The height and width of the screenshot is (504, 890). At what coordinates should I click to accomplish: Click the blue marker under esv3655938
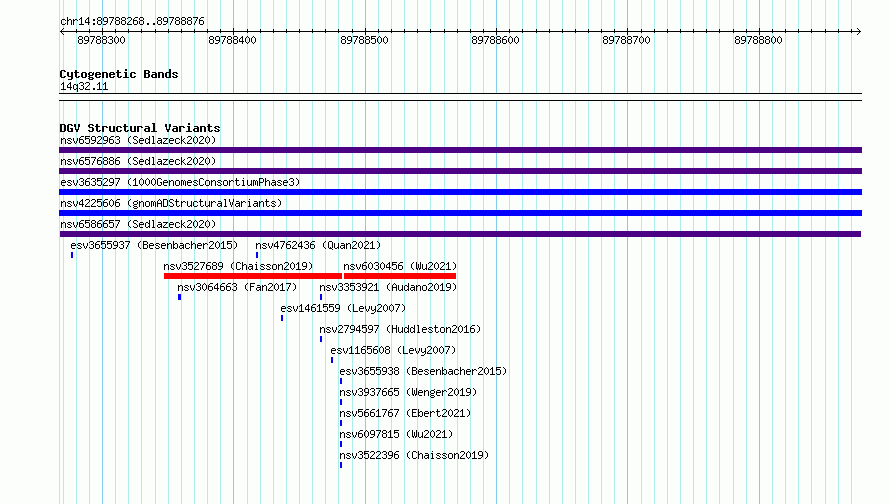(x=341, y=381)
